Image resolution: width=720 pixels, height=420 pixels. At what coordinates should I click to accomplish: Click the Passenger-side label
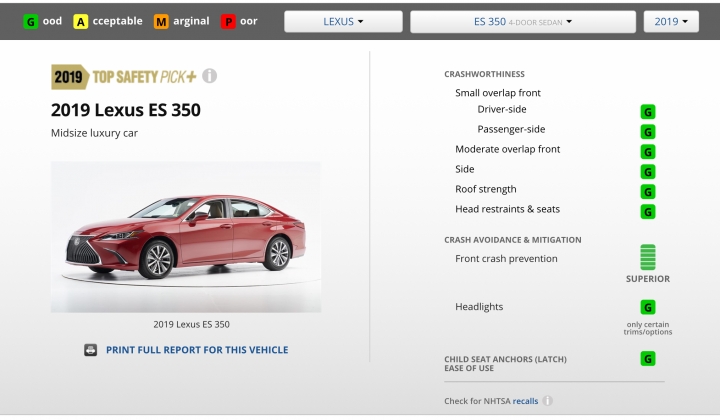click(511, 129)
